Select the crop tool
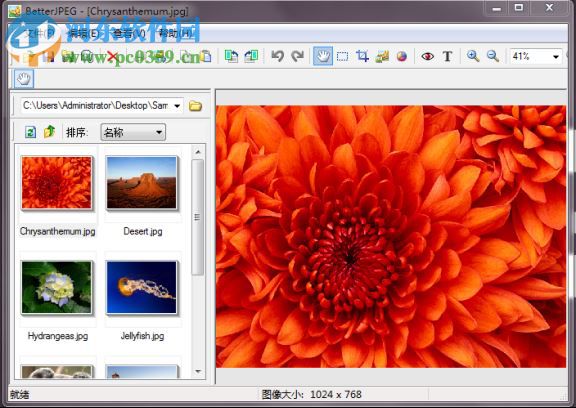576x408 pixels. click(x=362, y=57)
